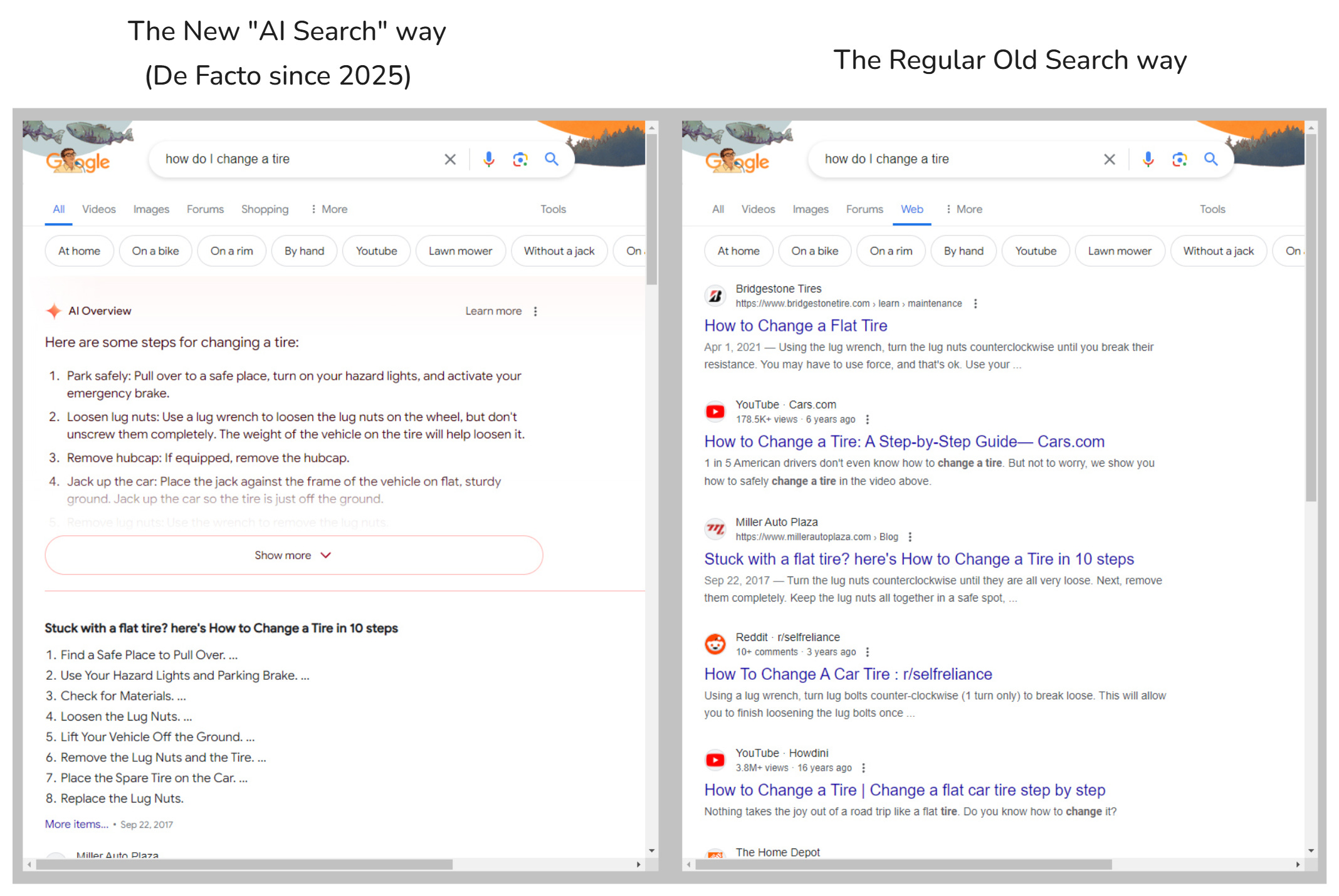Click the Reddit favicon for r/selfreliance result
The image size is (1339, 896).
(x=715, y=643)
